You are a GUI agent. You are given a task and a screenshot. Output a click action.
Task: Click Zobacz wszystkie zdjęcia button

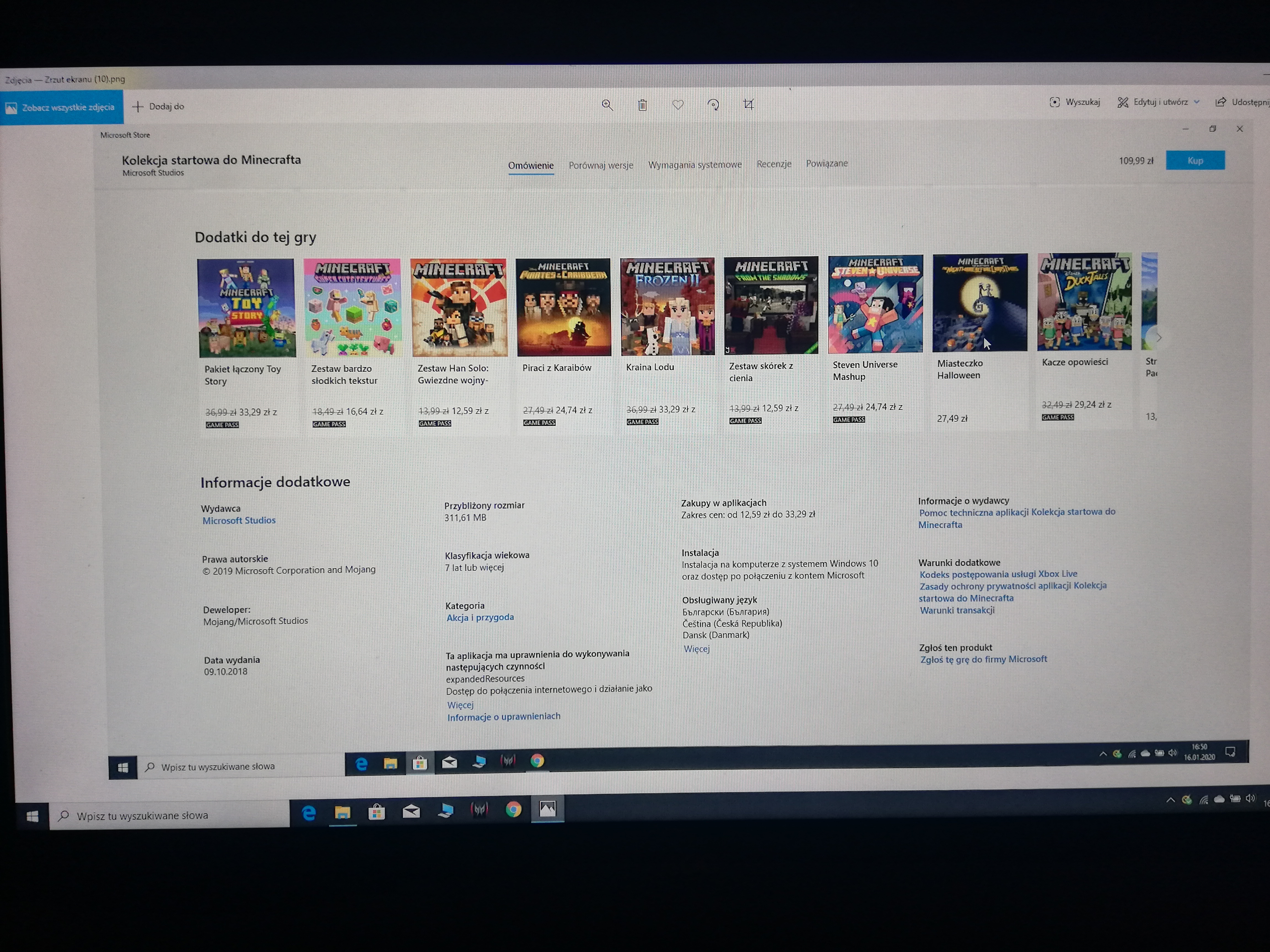pyautogui.click(x=61, y=107)
